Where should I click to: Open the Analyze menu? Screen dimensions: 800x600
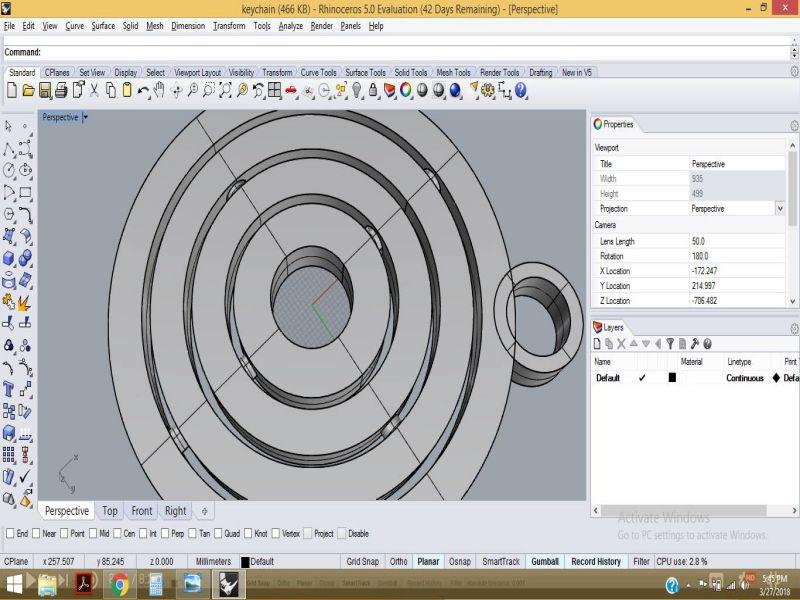pos(290,26)
